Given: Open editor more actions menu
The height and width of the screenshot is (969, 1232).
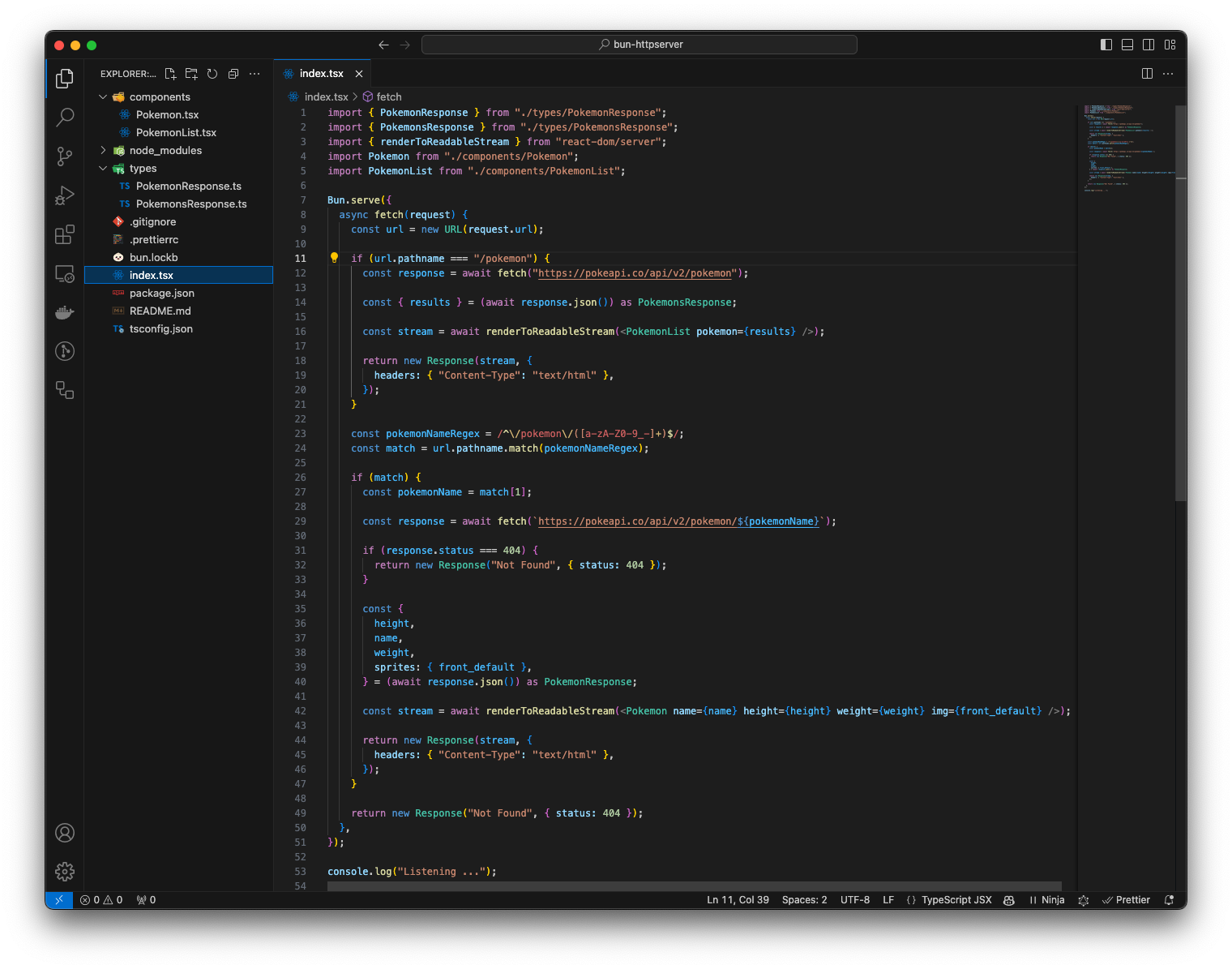Looking at the screenshot, I should pos(1168,74).
